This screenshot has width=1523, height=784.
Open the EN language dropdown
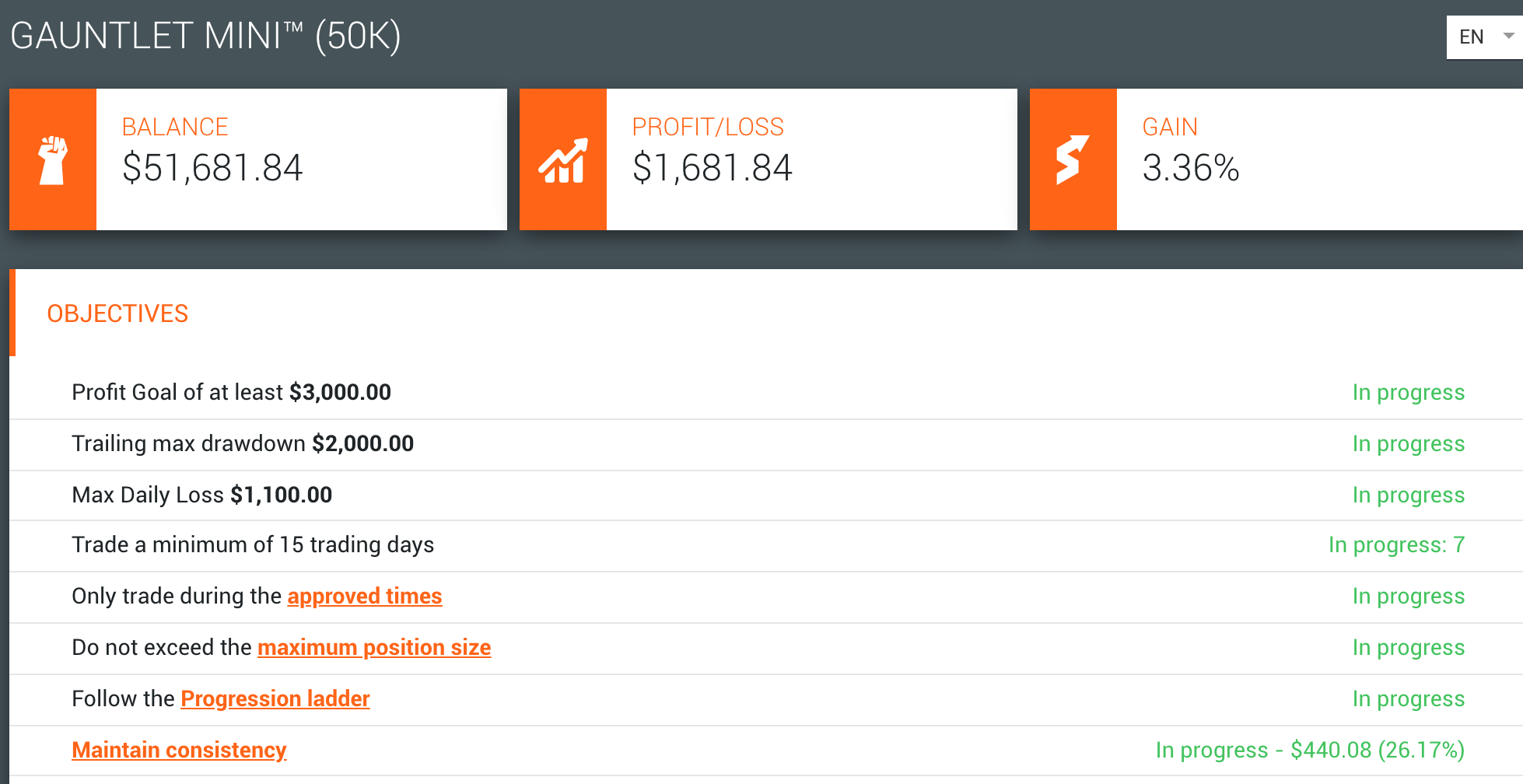(x=1484, y=37)
